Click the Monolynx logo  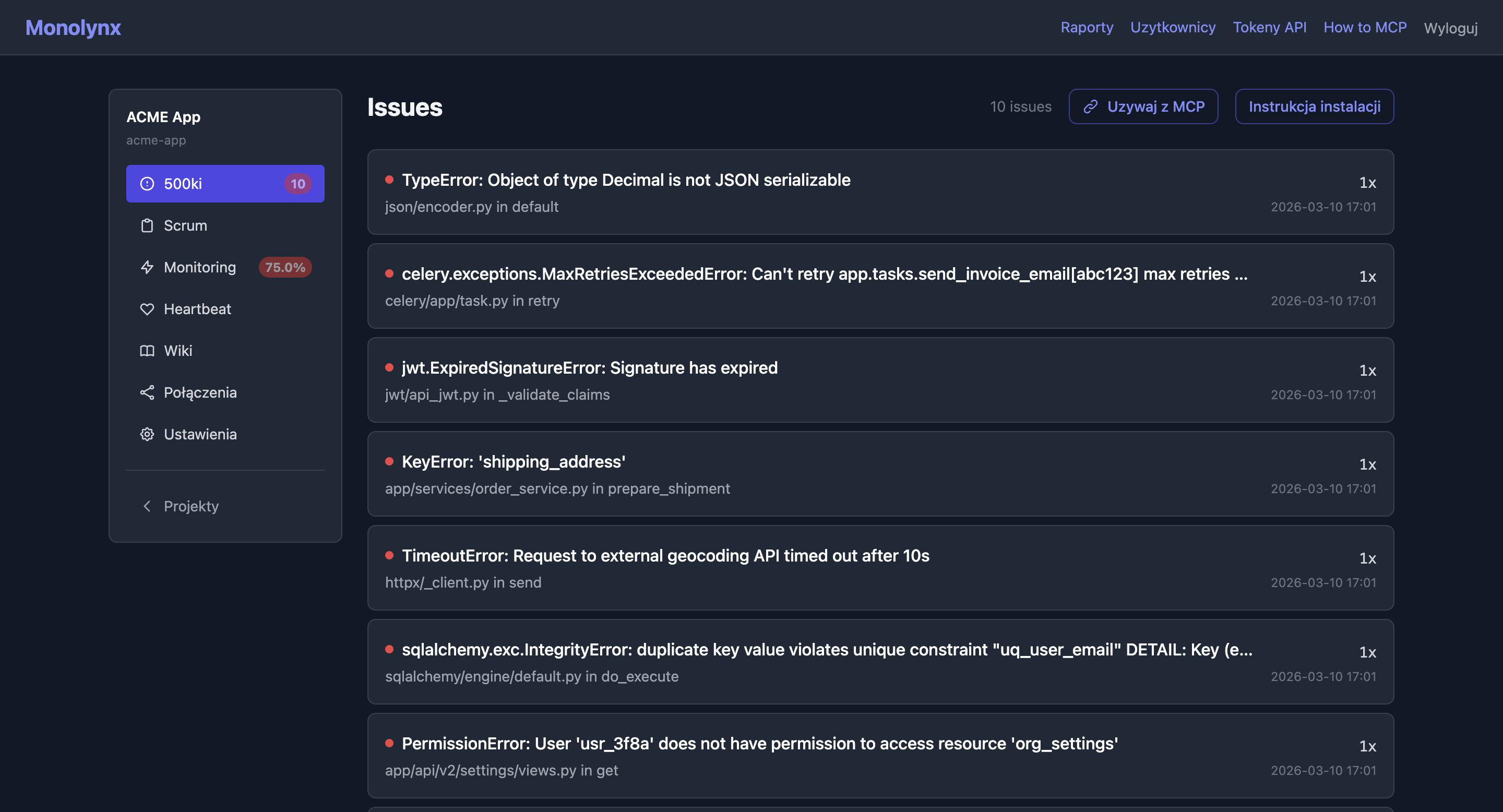[73, 27]
